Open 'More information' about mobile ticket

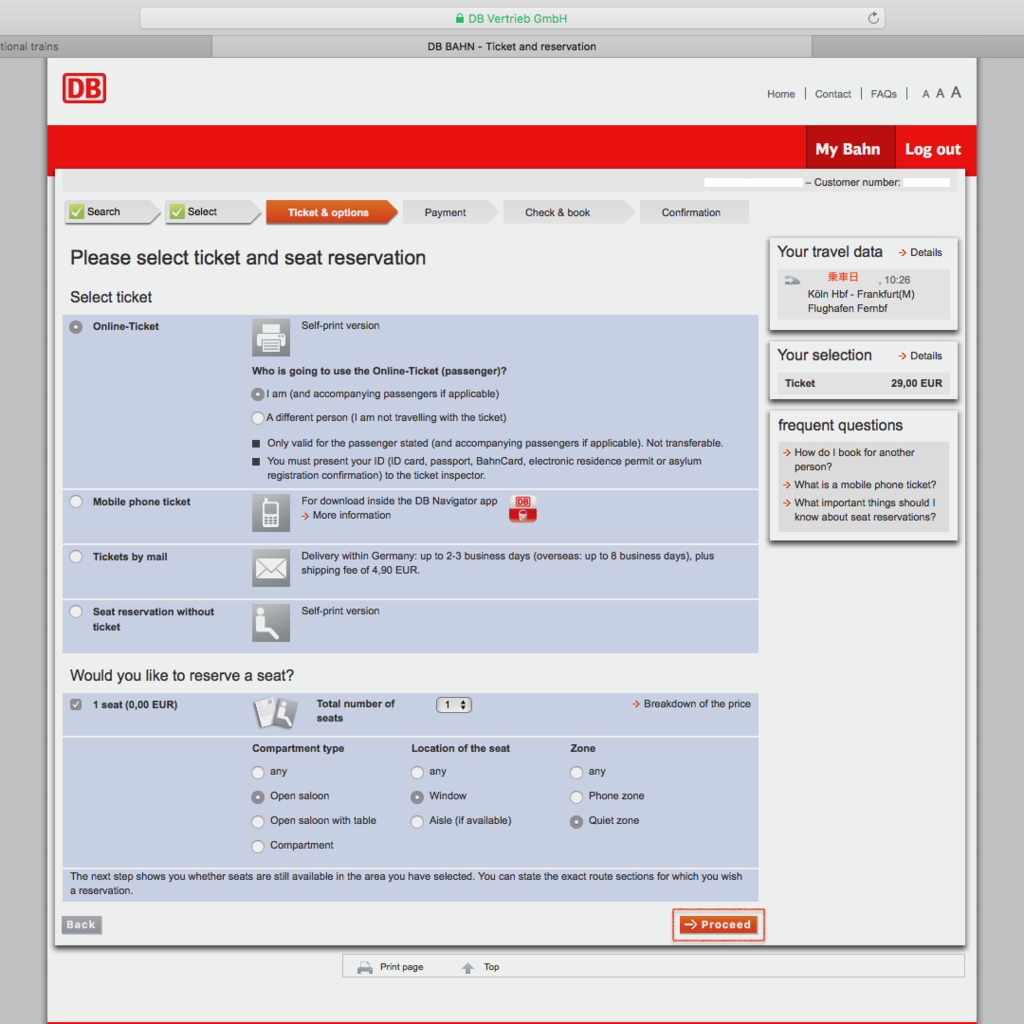pos(346,515)
